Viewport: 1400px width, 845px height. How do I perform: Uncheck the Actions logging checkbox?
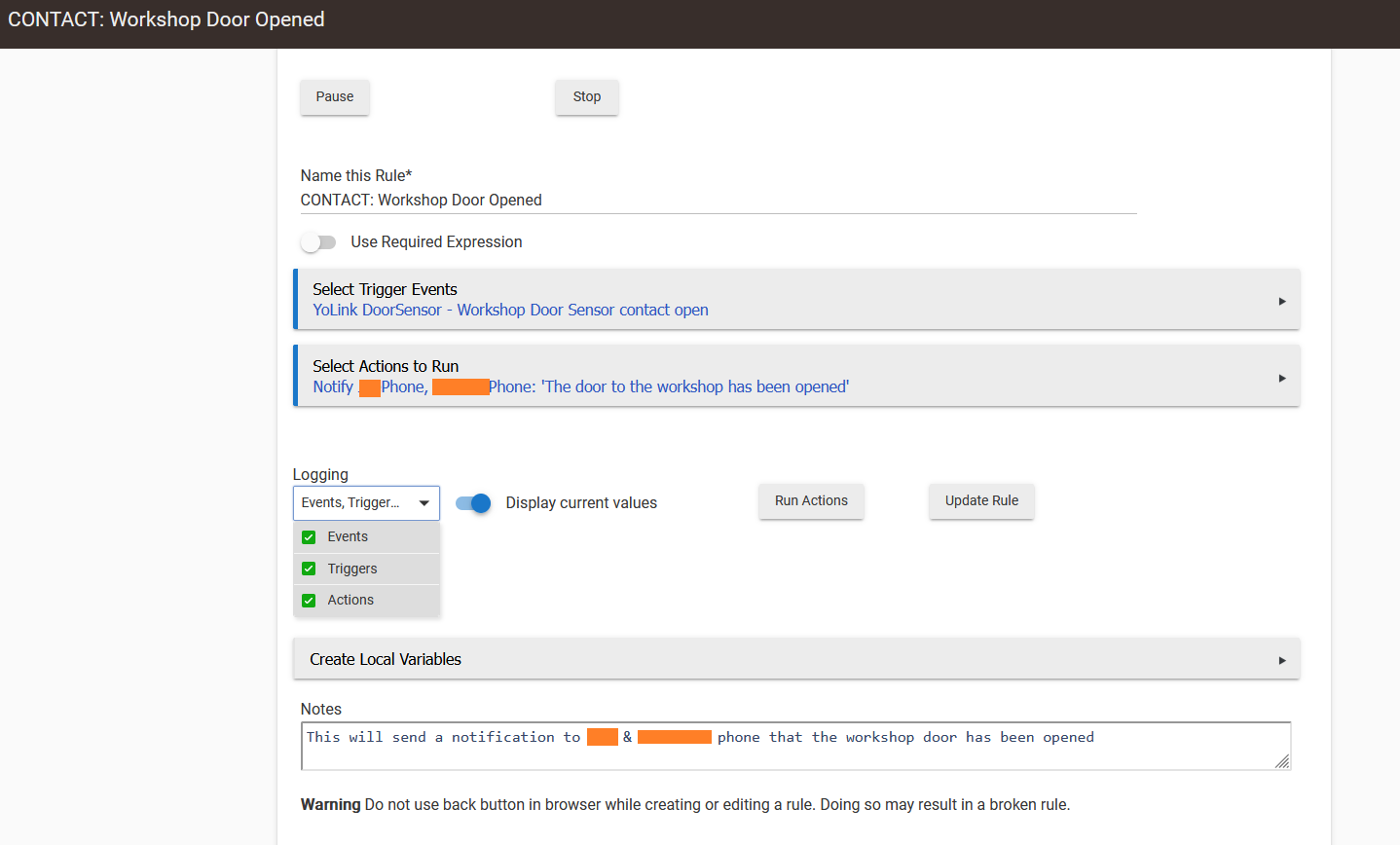pyautogui.click(x=309, y=600)
